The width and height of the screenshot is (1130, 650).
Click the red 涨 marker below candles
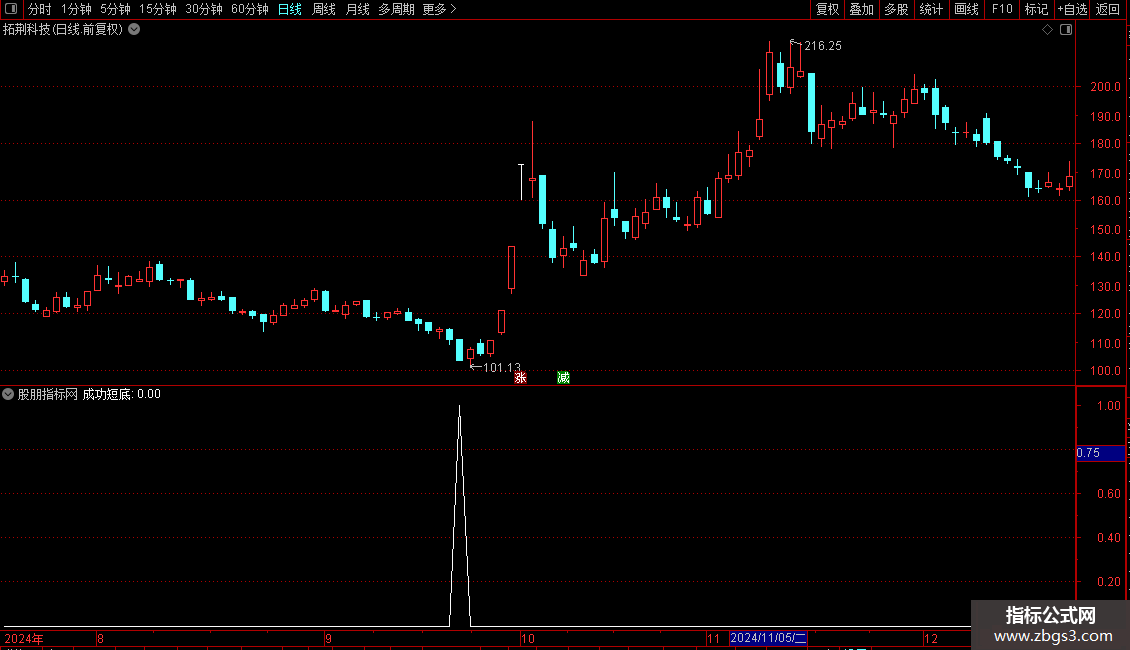[520, 378]
